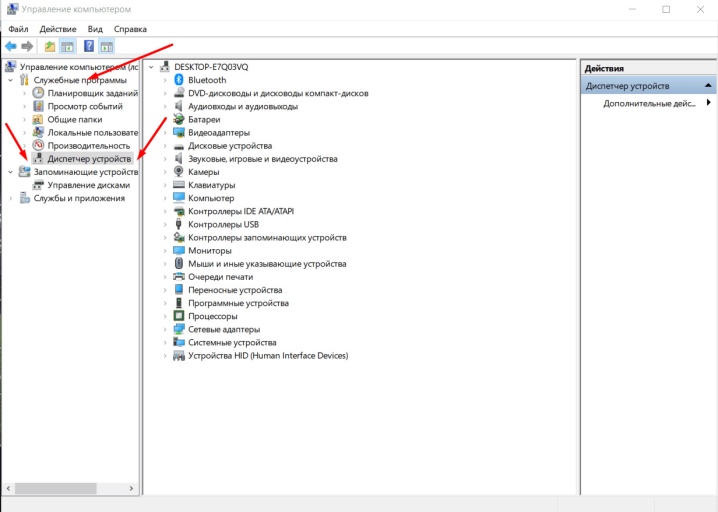Click the Мониторы monitor icon
The height and width of the screenshot is (512, 718).
[179, 251]
